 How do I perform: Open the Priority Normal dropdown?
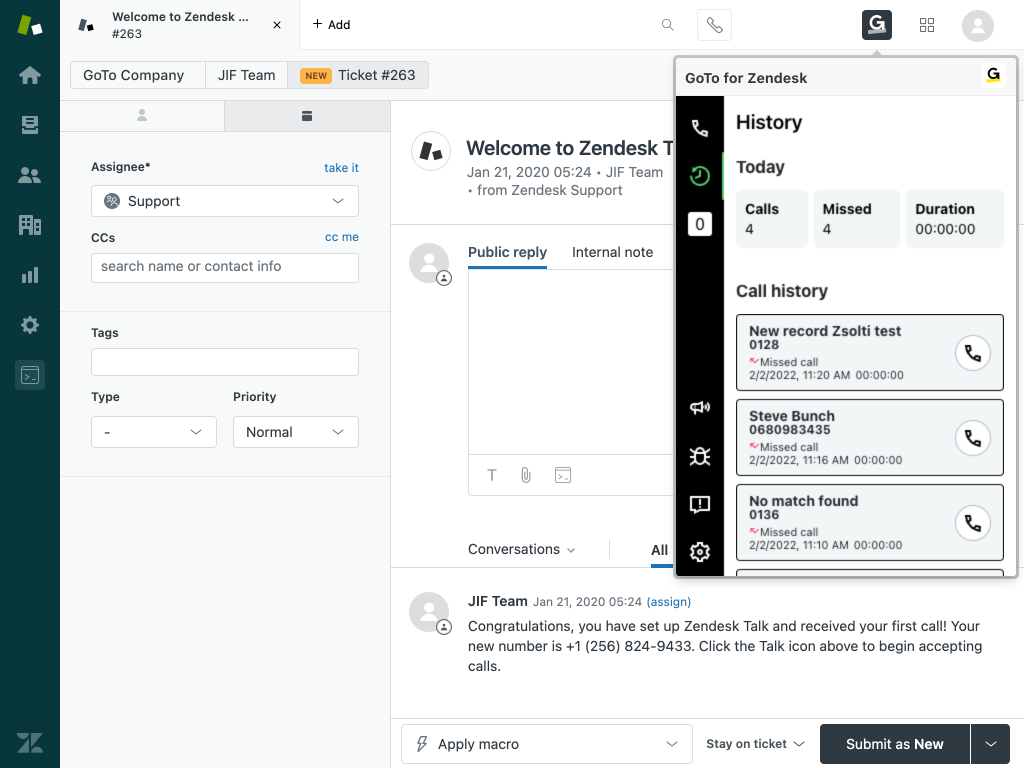(x=295, y=432)
